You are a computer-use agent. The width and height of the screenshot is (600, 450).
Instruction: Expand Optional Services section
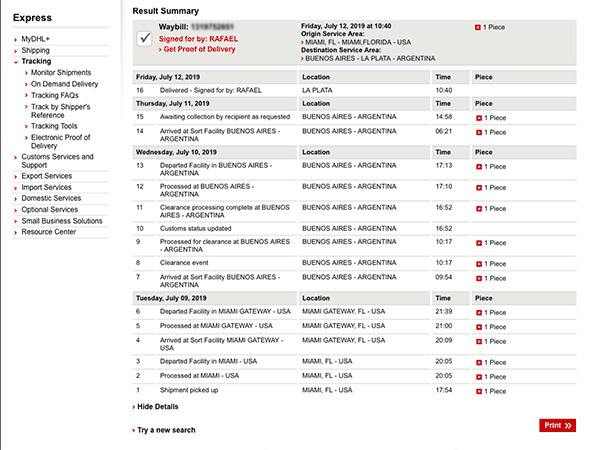point(50,210)
